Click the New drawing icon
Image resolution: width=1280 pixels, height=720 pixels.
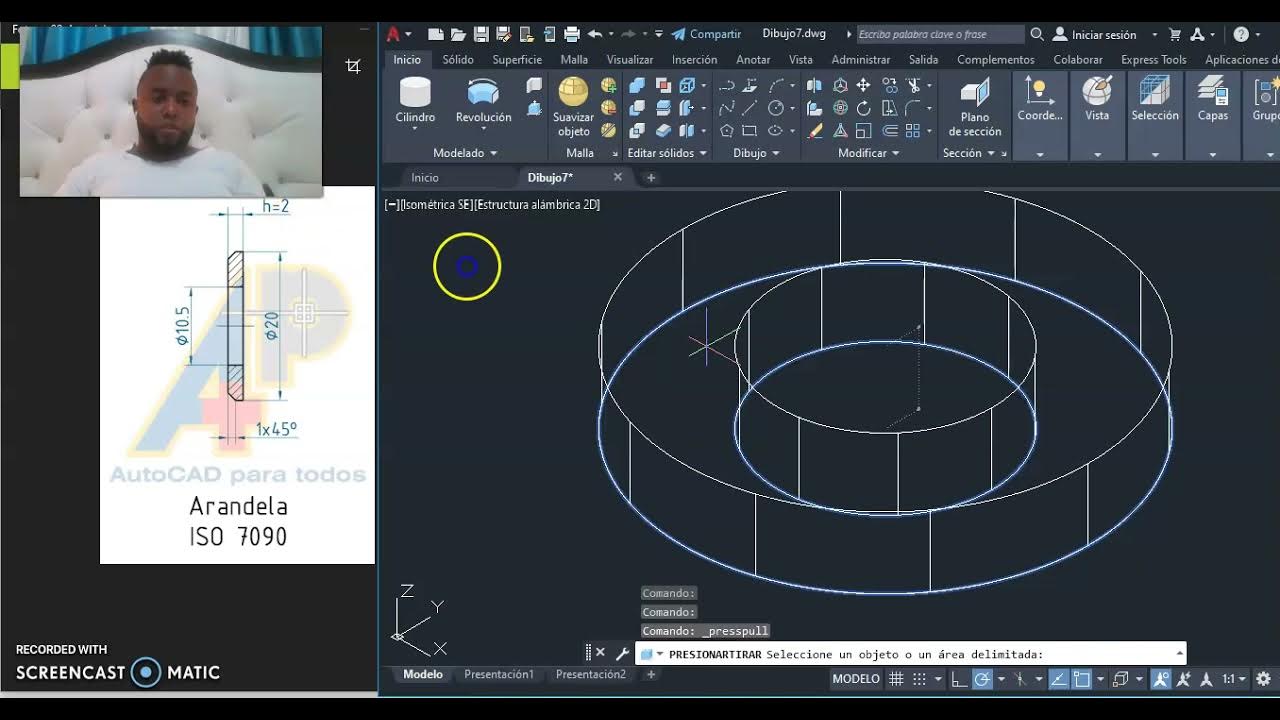point(436,34)
